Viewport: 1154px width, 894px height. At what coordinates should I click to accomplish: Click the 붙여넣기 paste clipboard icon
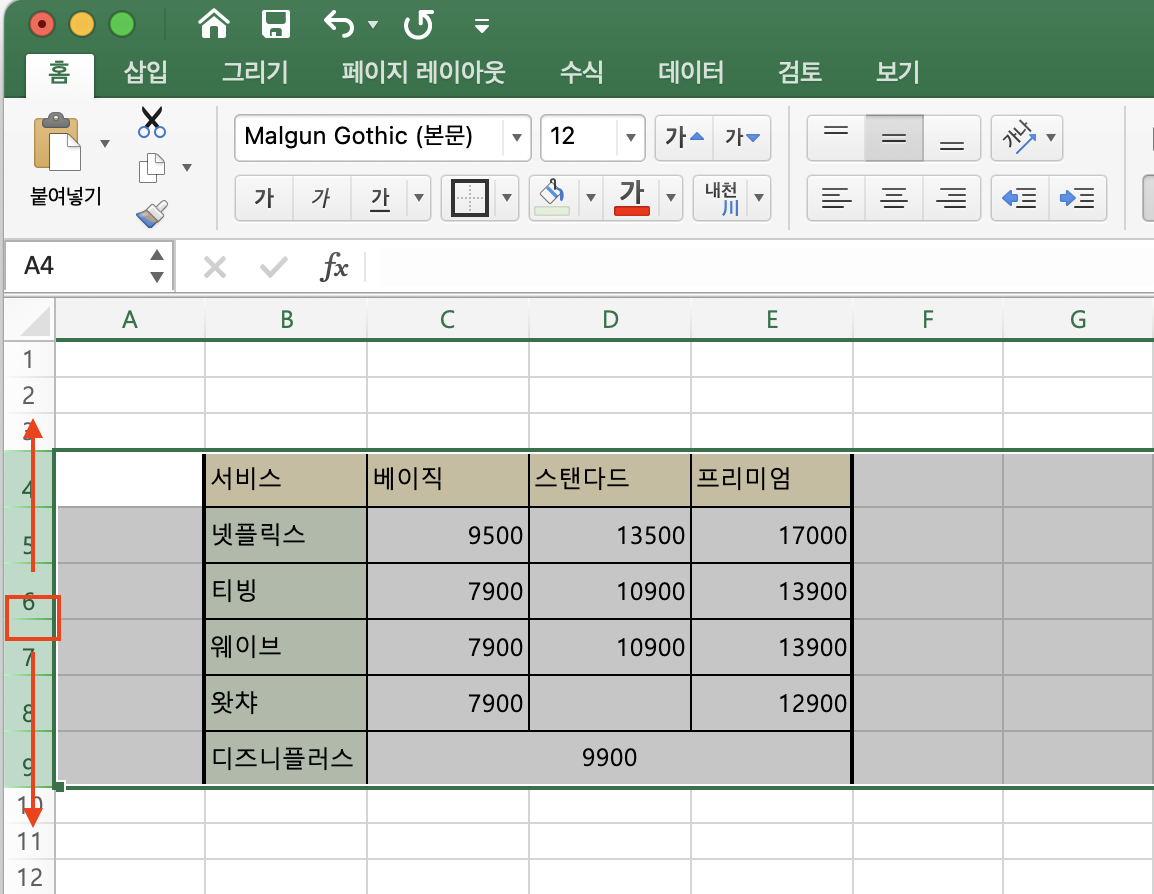click(57, 141)
